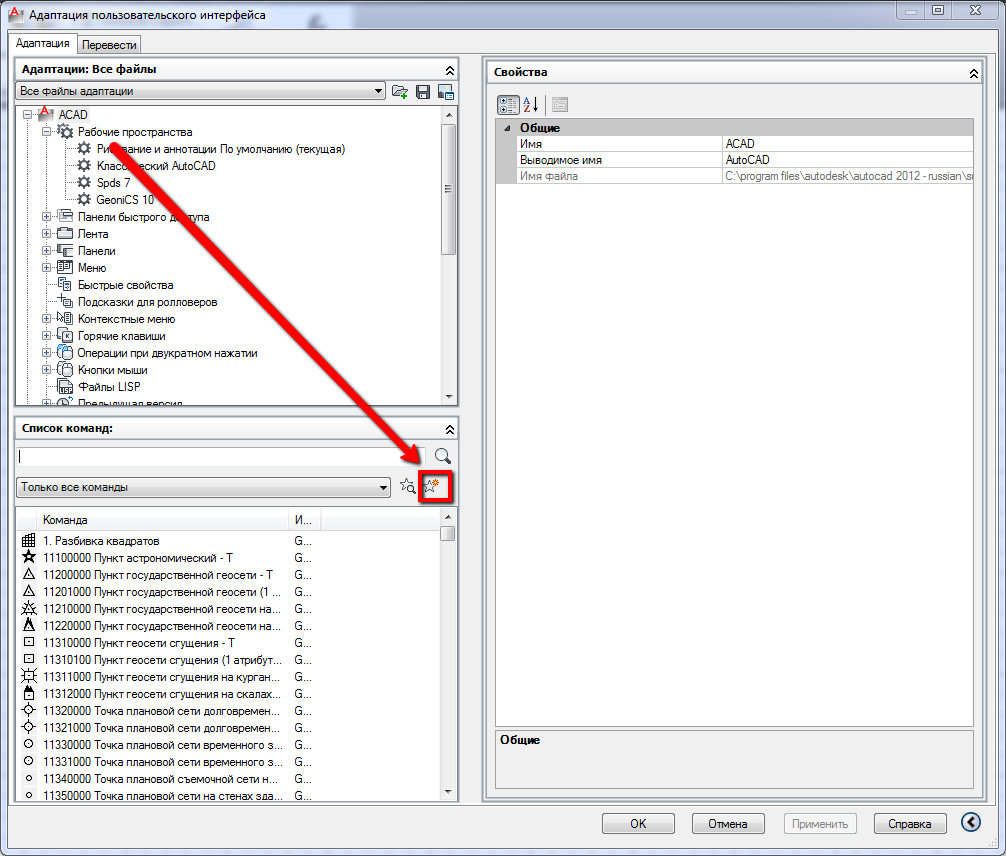Screen dimensions: 1006x856
Task: Click the find command star-magnifier icon
Action: click(x=407, y=486)
